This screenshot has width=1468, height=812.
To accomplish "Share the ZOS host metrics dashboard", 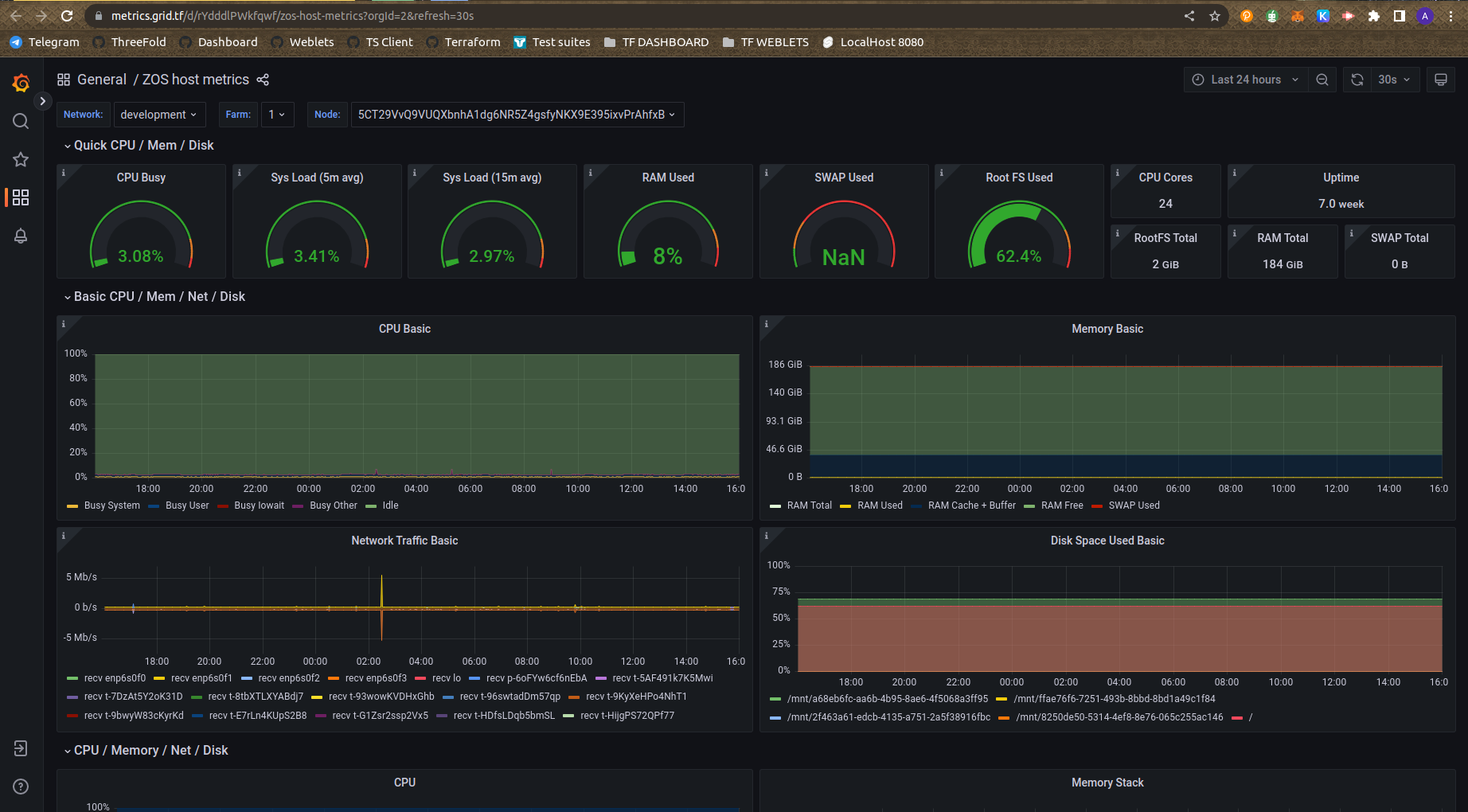I will 263,80.
